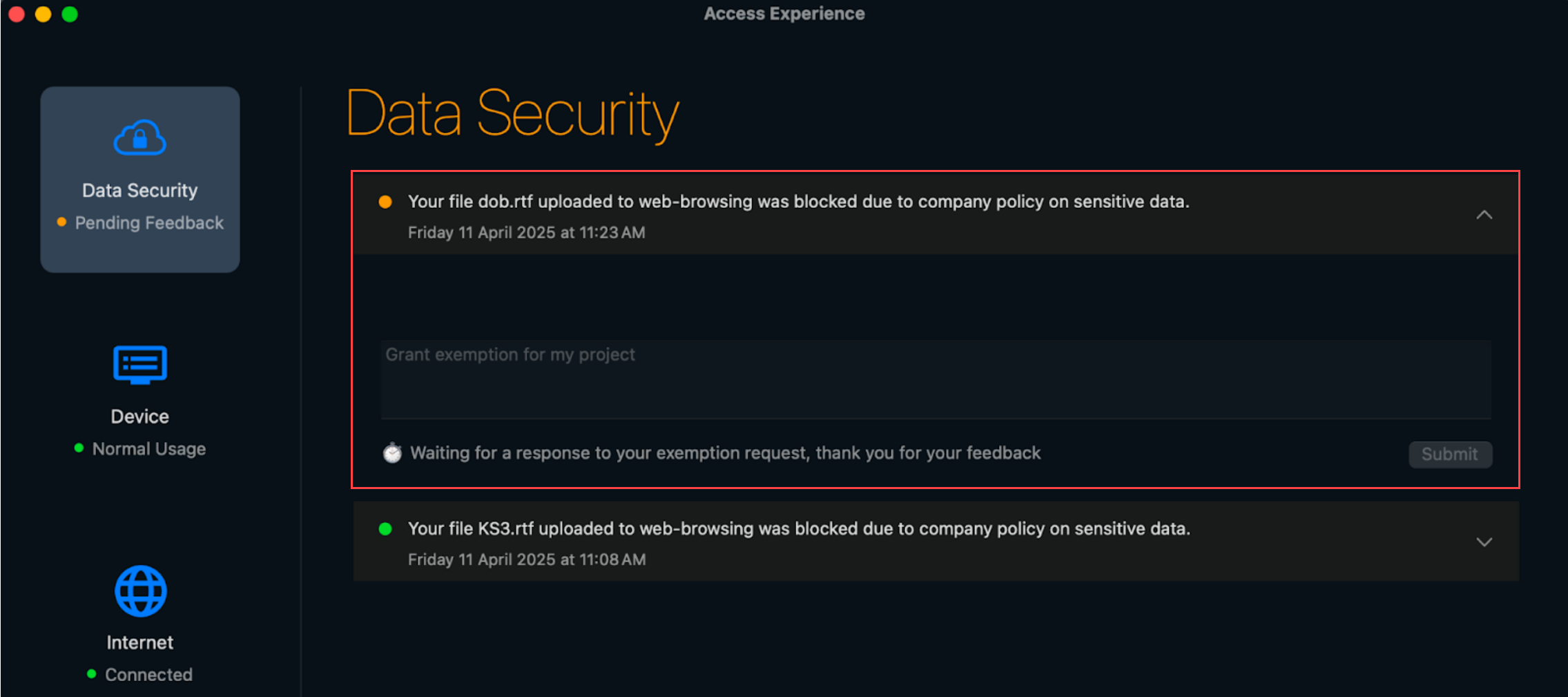Open the Device tab label
This screenshot has height=697, width=1568.
pyautogui.click(x=139, y=417)
